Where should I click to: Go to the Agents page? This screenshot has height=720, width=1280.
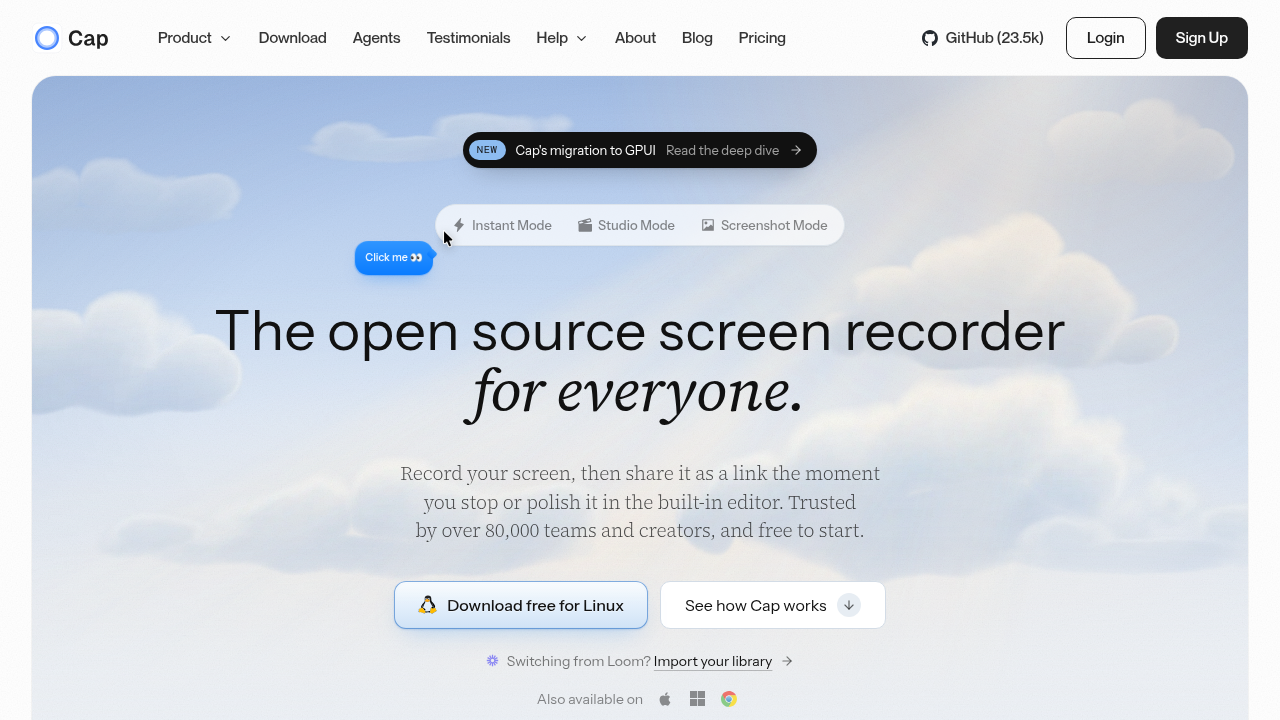click(377, 38)
